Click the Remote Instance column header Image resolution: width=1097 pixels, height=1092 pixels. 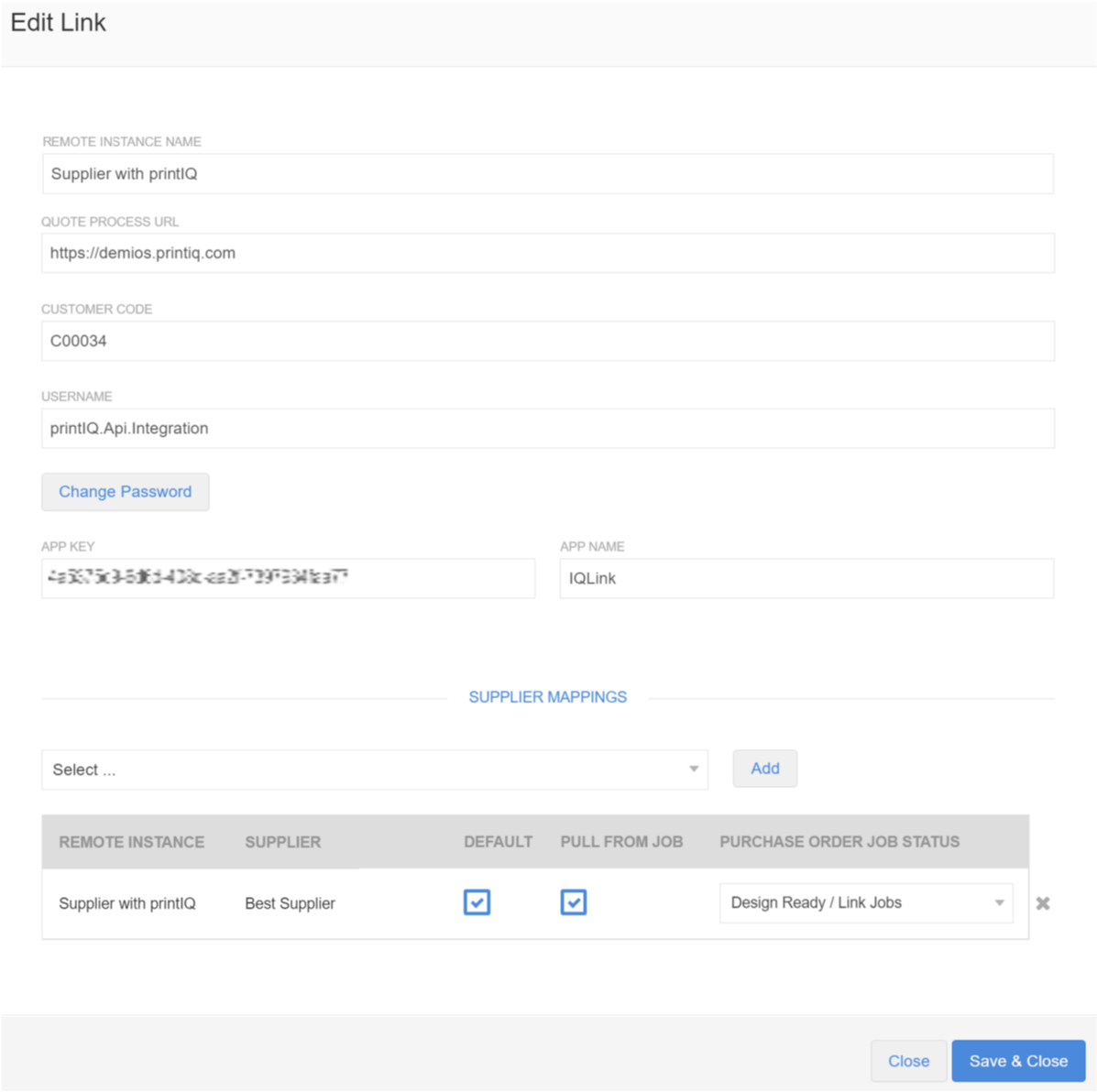pos(132,842)
